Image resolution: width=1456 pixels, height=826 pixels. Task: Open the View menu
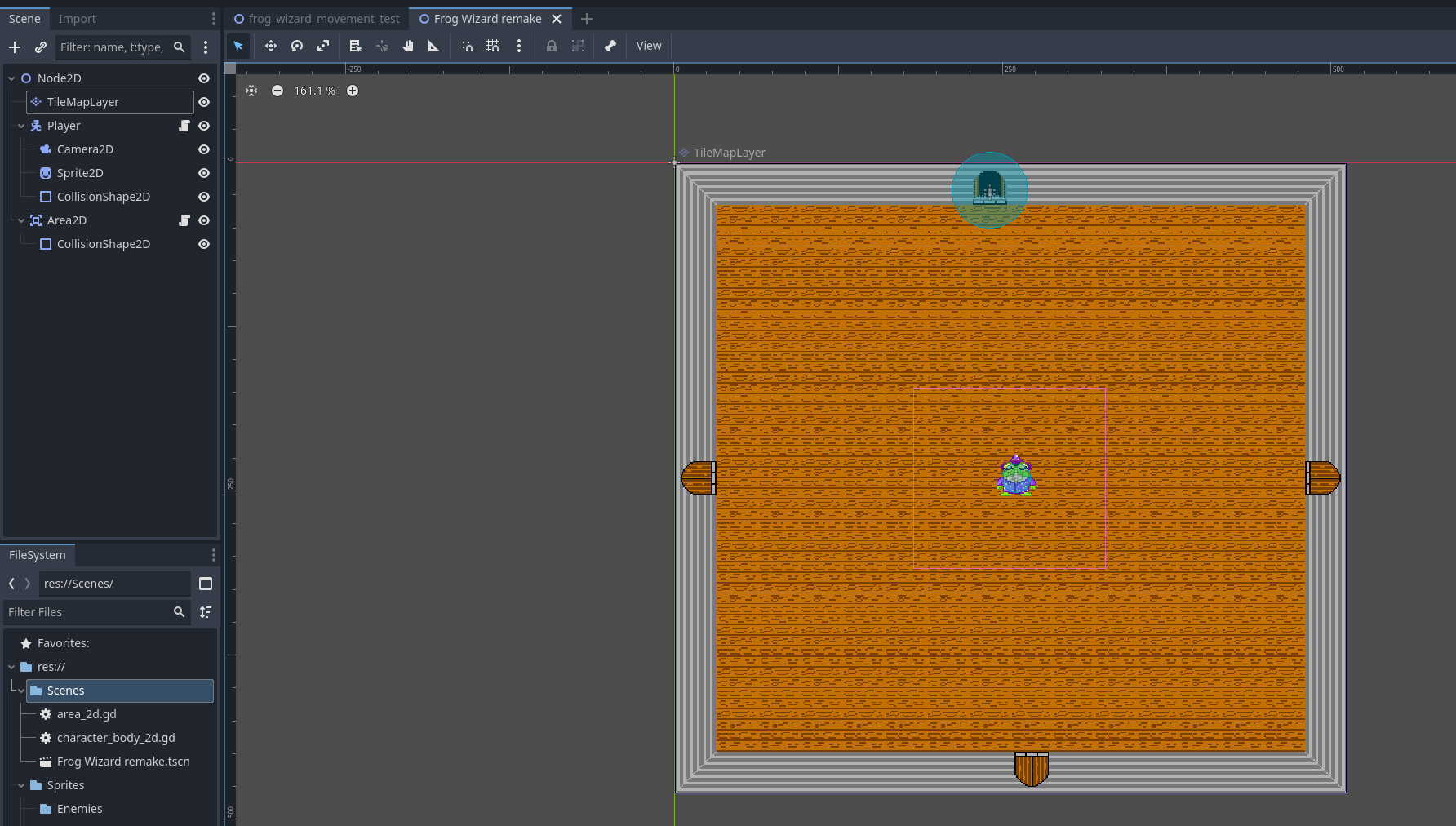click(649, 47)
